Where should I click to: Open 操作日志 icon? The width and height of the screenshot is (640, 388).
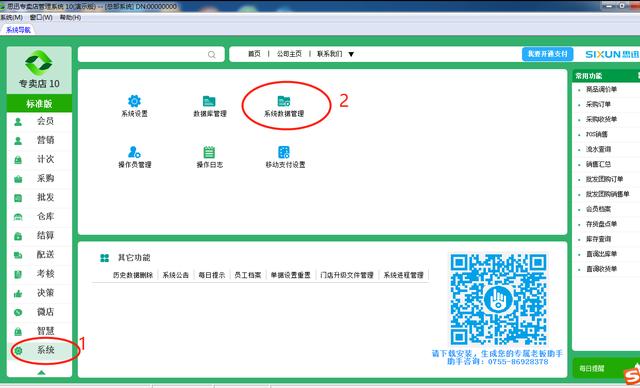click(x=209, y=152)
